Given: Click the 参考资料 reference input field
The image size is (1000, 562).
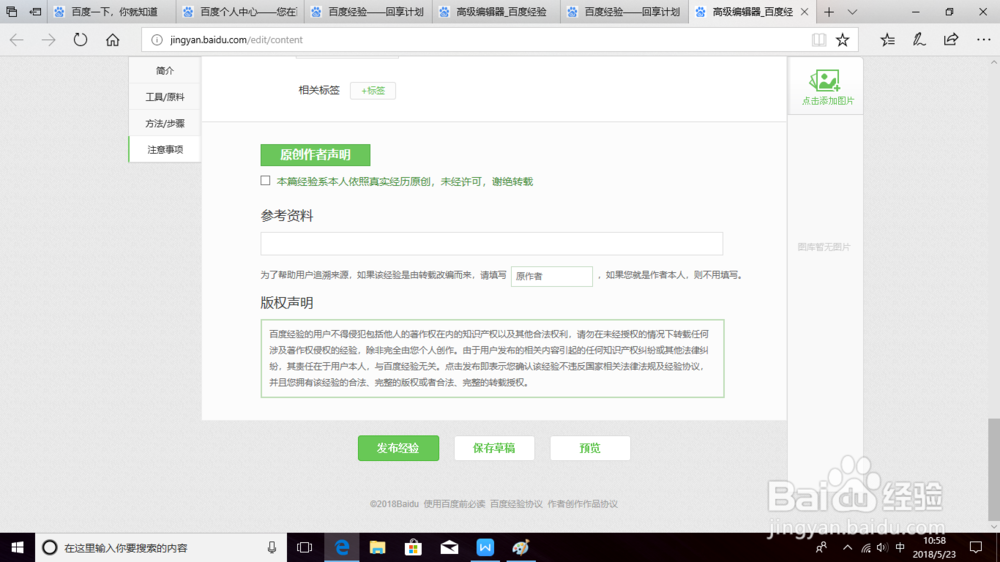Looking at the screenshot, I should [x=492, y=244].
